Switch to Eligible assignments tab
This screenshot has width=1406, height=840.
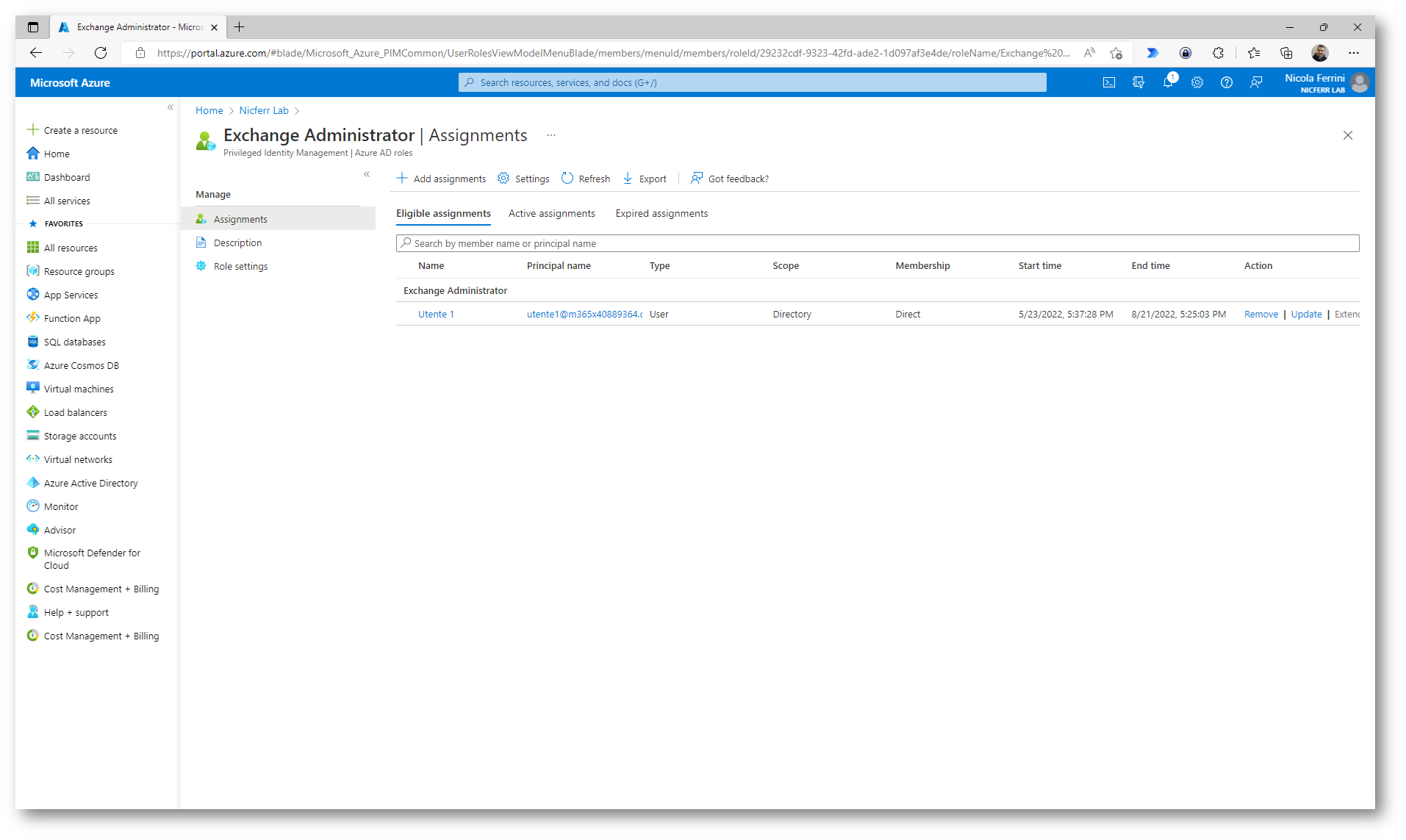pos(443,213)
